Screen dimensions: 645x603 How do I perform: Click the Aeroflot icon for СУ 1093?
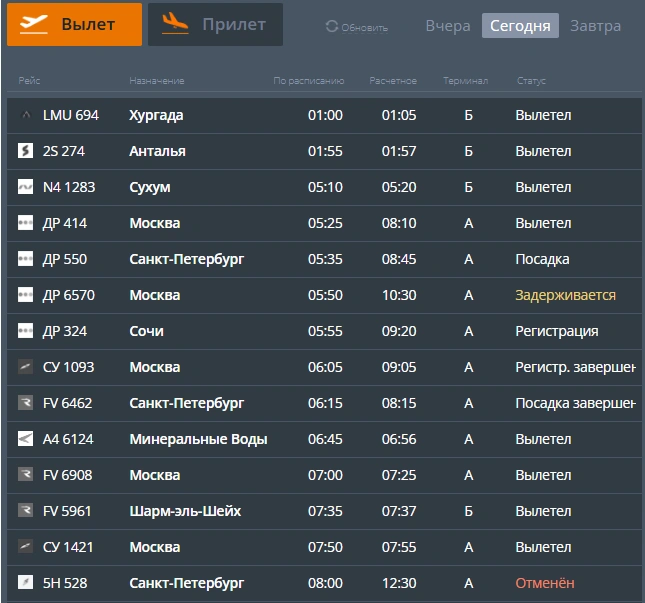click(26, 367)
